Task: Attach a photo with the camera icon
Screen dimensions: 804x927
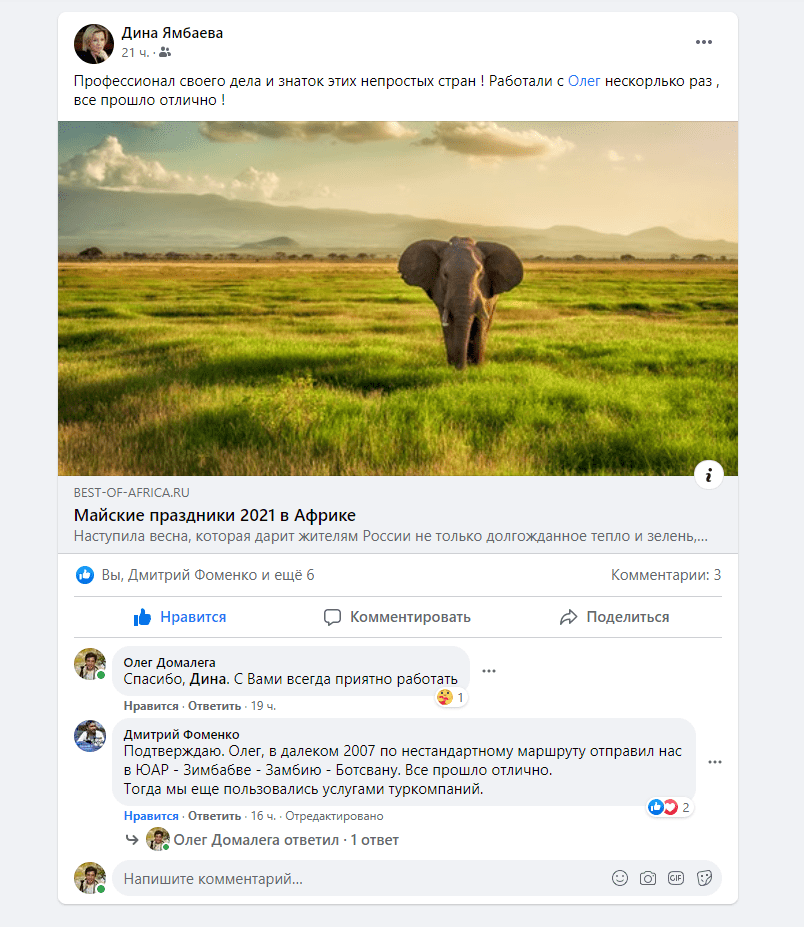Action: click(x=648, y=878)
